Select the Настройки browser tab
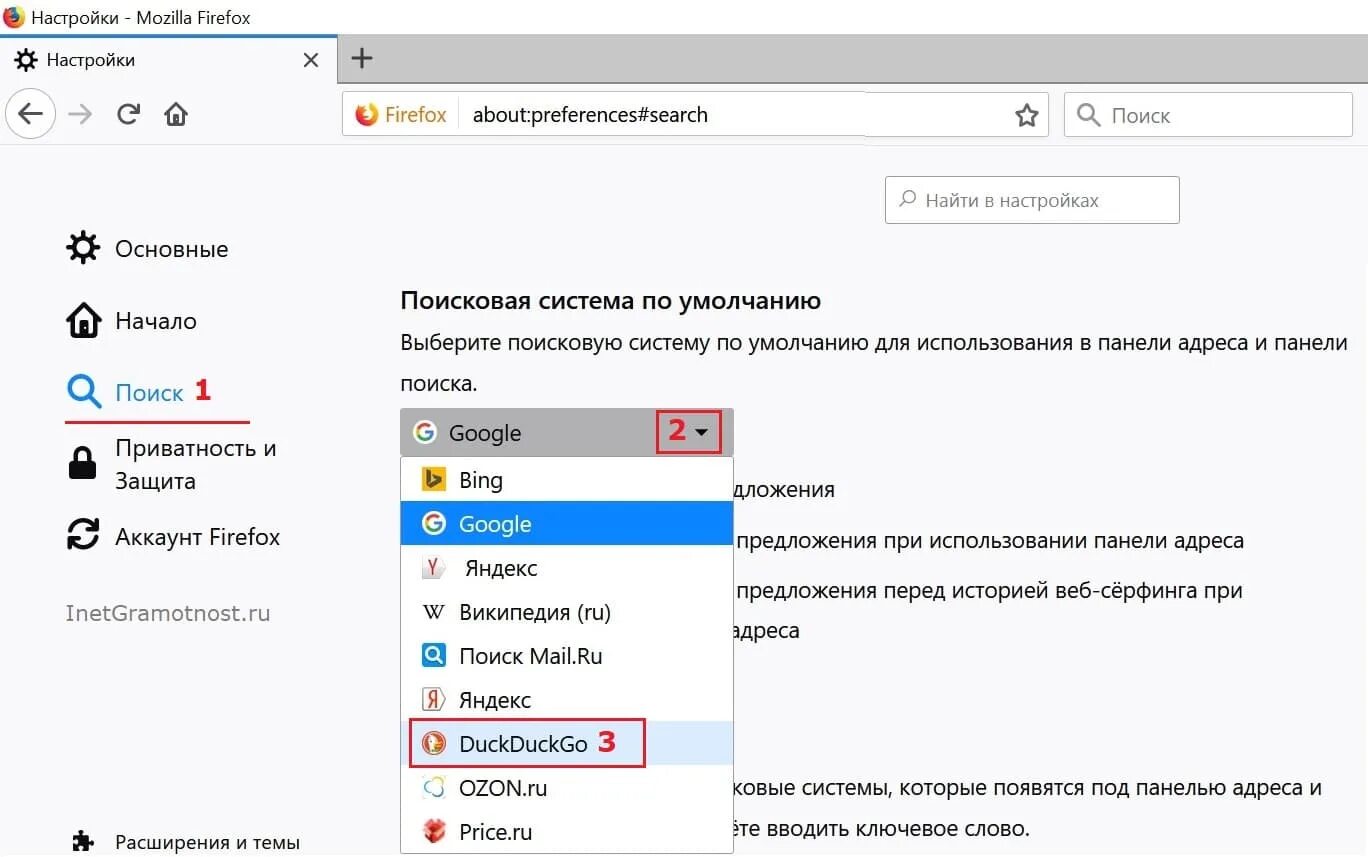Image resolution: width=1368 pixels, height=857 pixels. click(x=168, y=60)
